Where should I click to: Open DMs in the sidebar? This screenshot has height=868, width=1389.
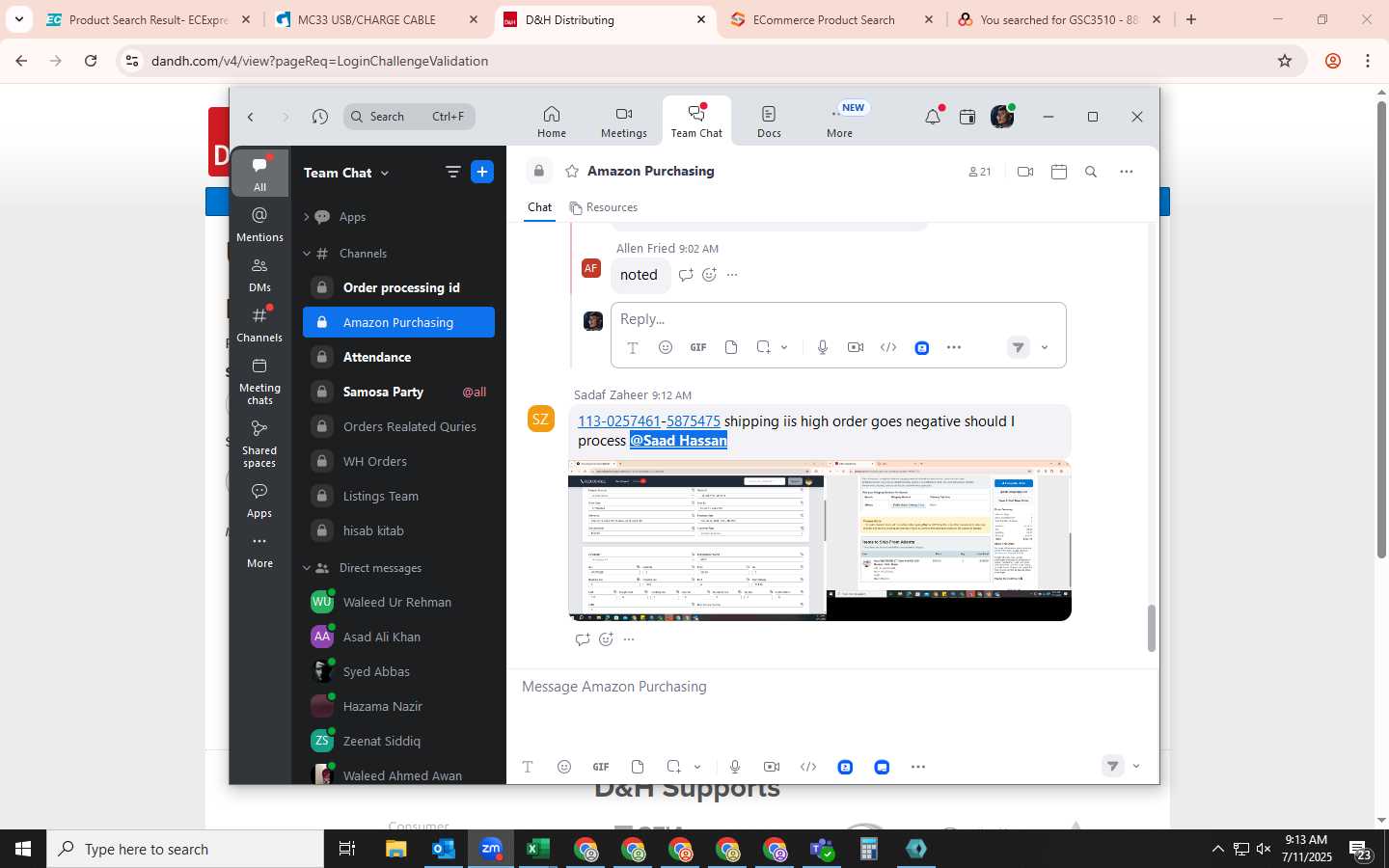259,274
